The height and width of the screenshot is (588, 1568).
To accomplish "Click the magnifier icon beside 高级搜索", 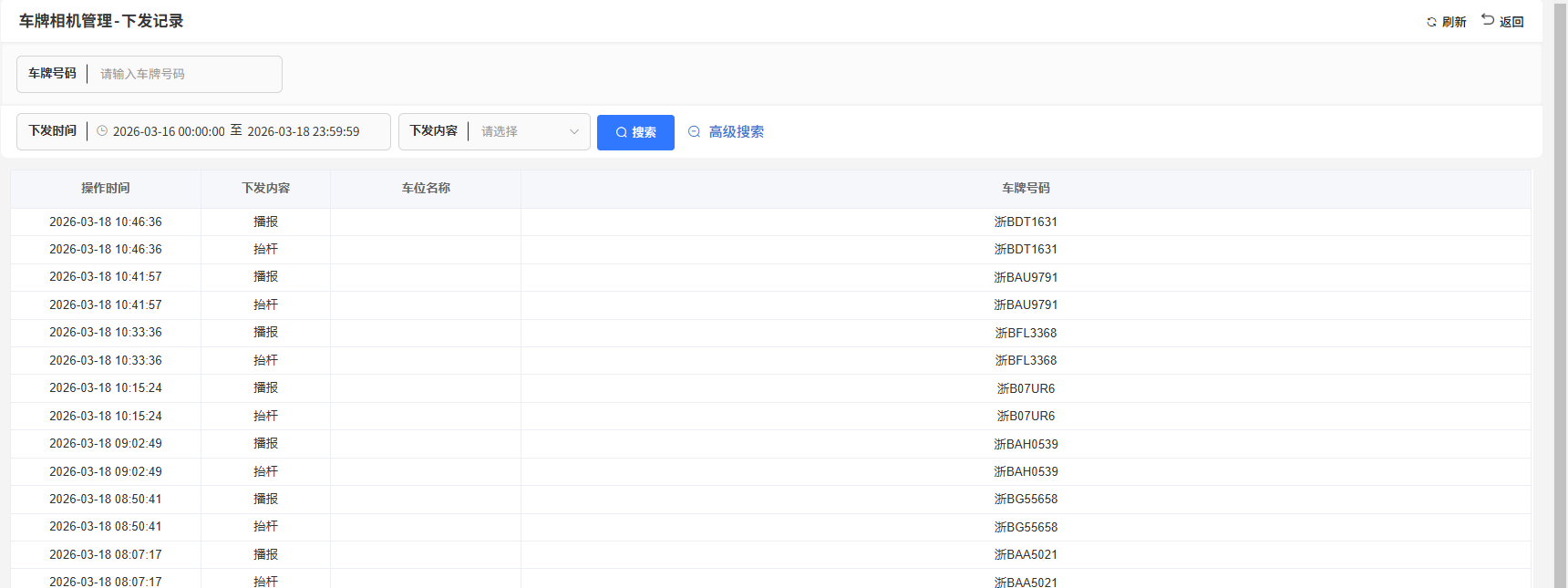I will tap(694, 132).
